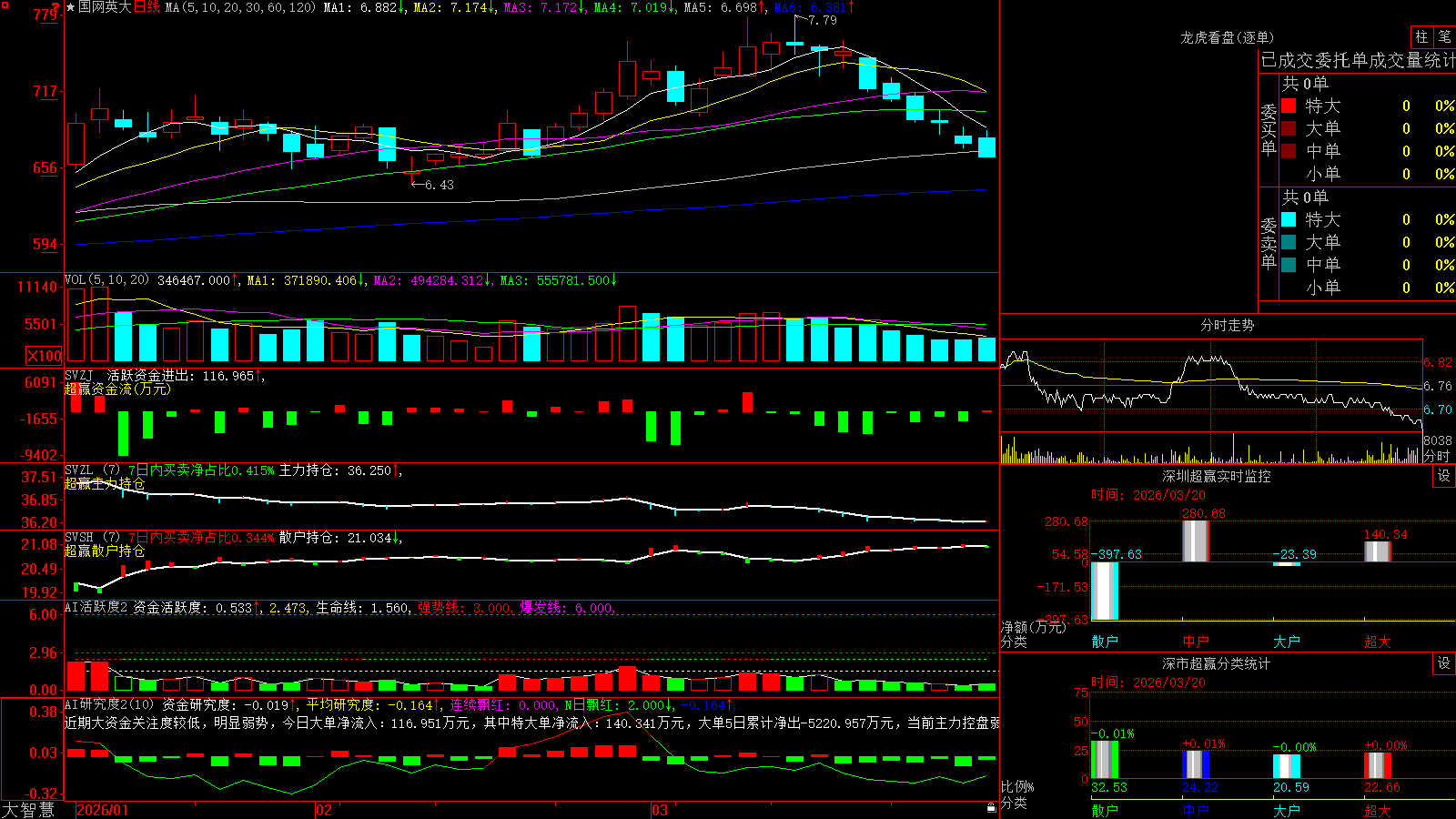Click the 超赢资金流(万元) label
The height and width of the screenshot is (819, 1456).
(117, 389)
